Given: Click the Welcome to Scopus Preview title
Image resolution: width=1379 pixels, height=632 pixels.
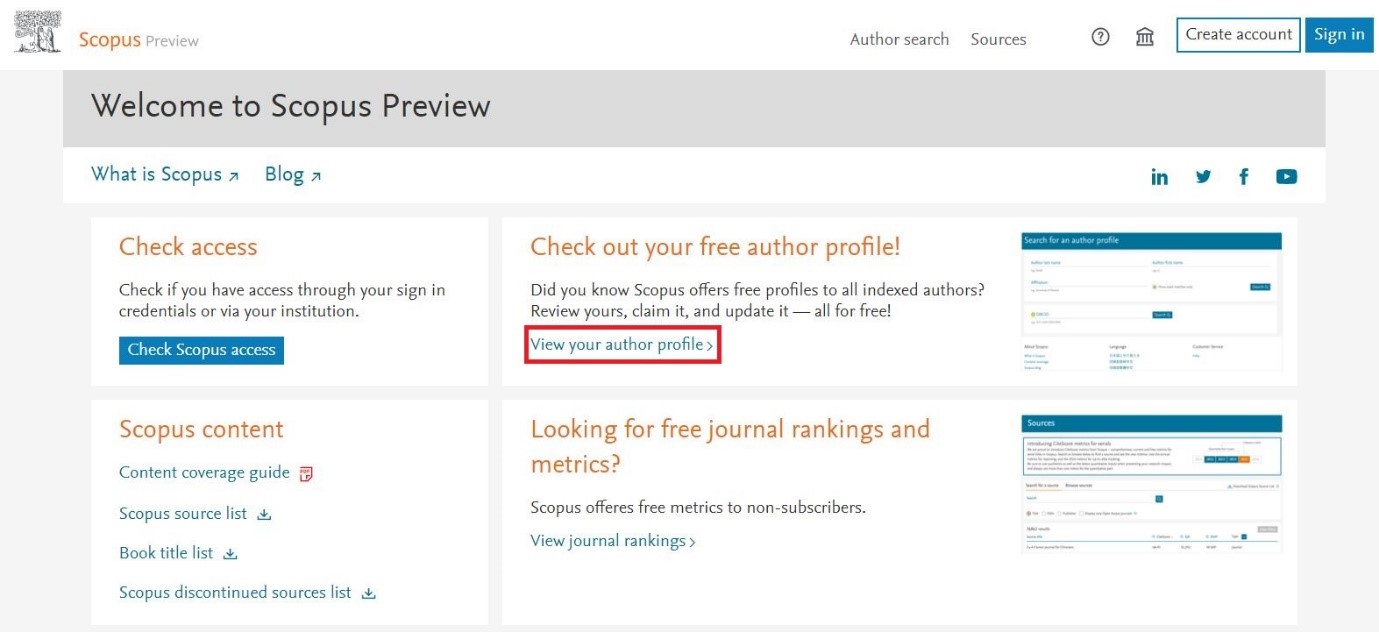Looking at the screenshot, I should coord(291,106).
